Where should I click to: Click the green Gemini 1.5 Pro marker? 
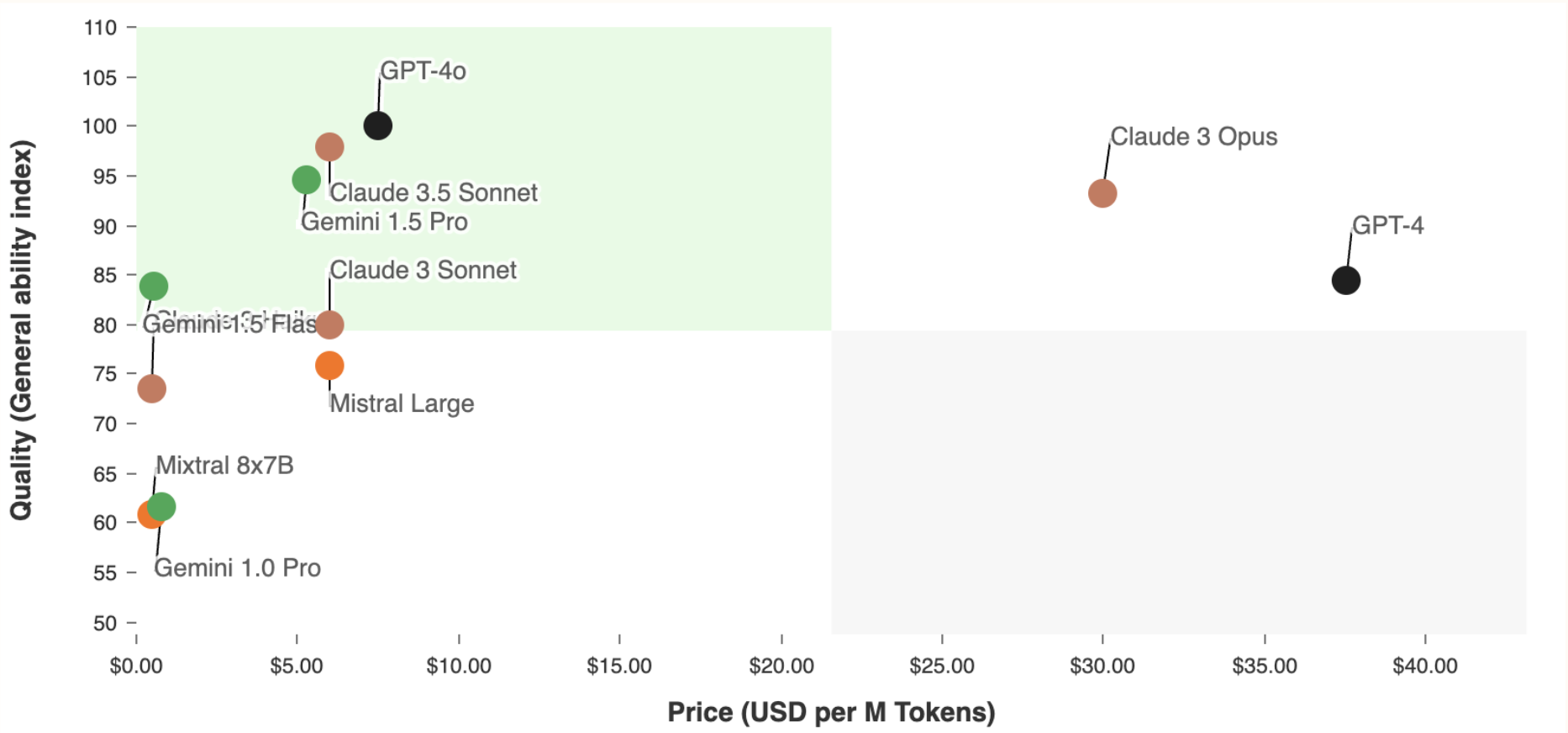[306, 179]
